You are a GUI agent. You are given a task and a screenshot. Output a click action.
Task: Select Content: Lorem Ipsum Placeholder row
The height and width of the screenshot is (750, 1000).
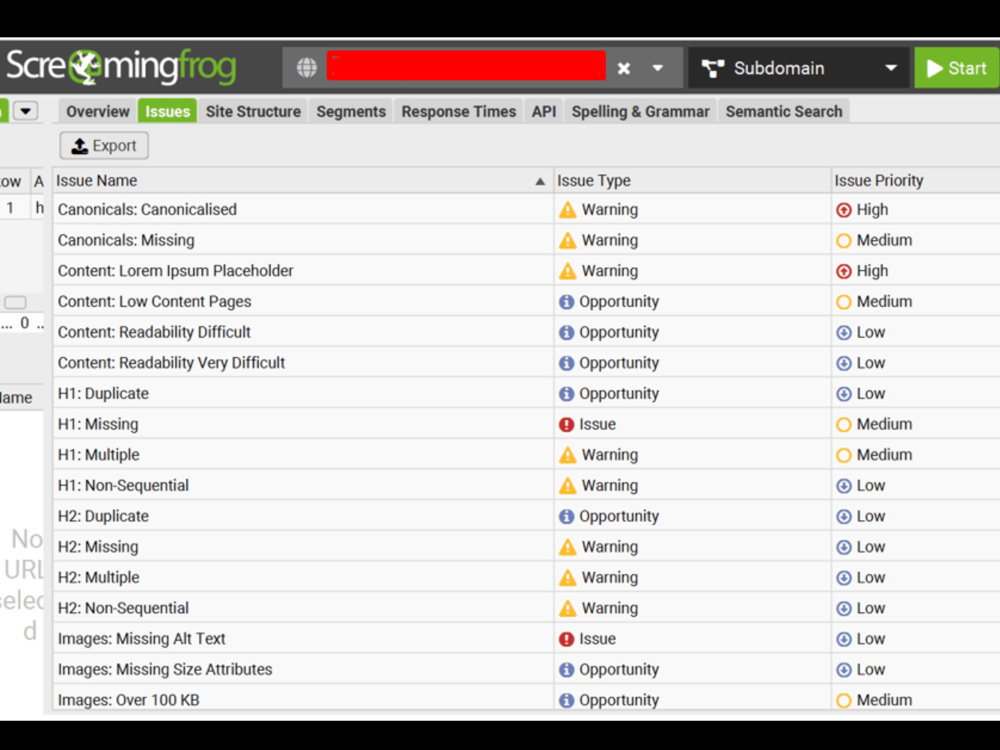(526, 270)
